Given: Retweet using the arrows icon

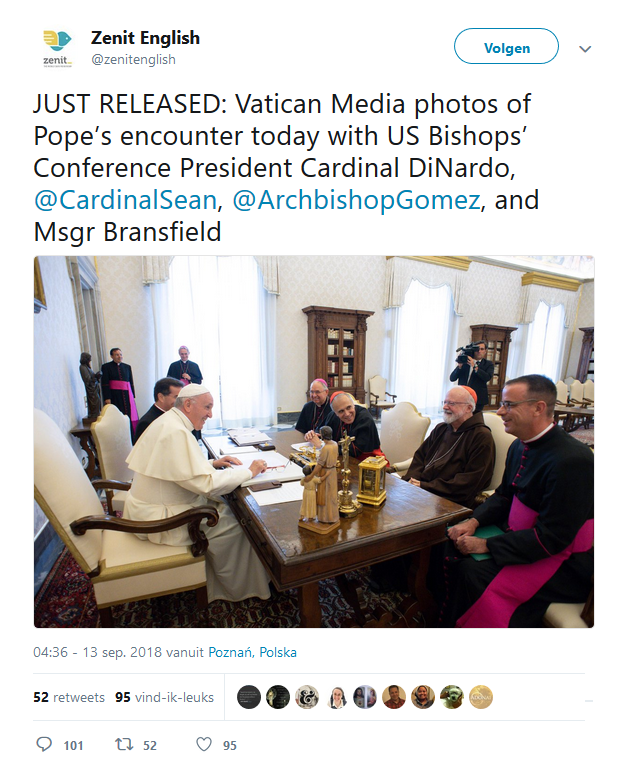Looking at the screenshot, I should (x=126, y=745).
